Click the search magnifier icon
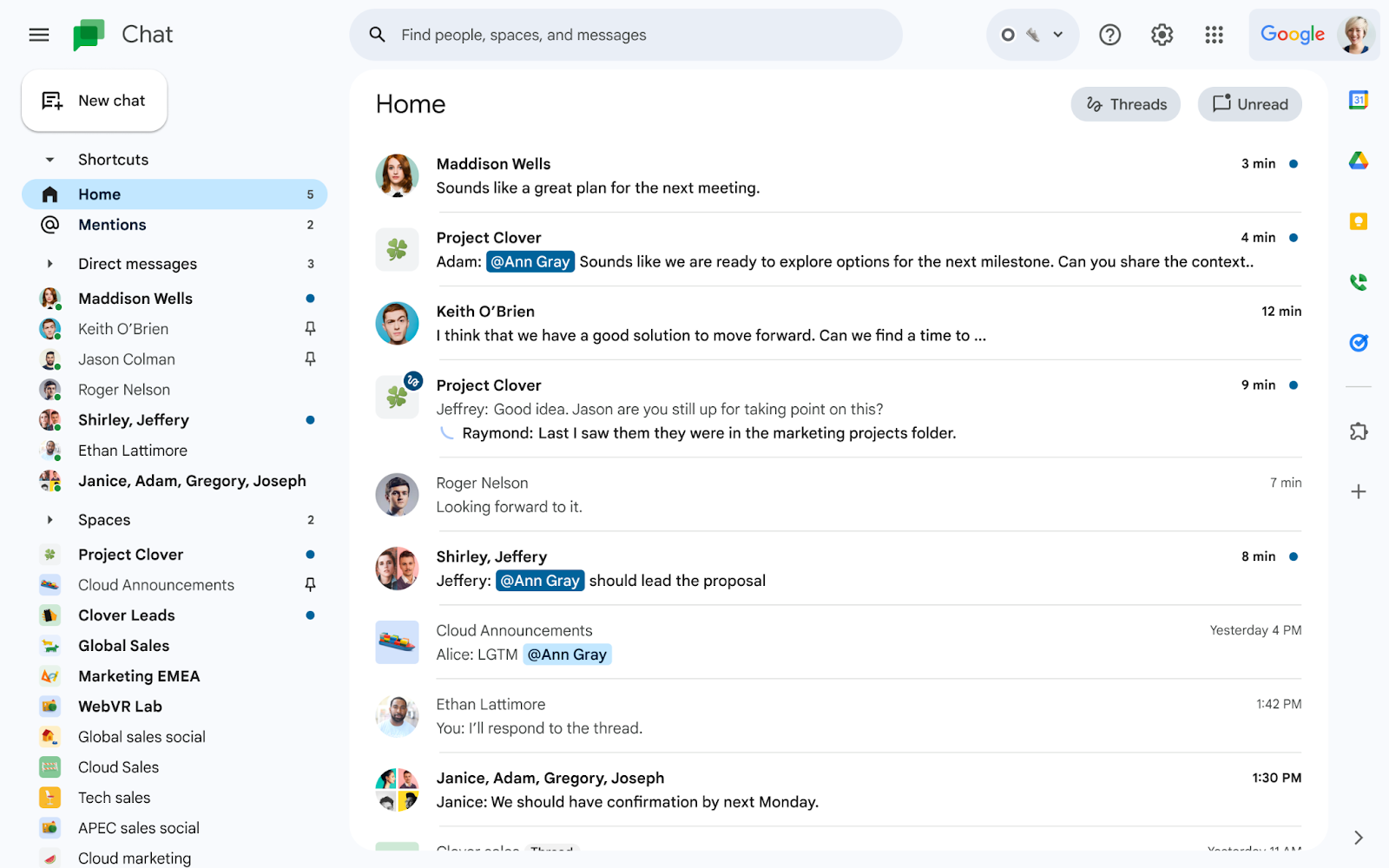This screenshot has width=1389, height=868. tap(377, 35)
